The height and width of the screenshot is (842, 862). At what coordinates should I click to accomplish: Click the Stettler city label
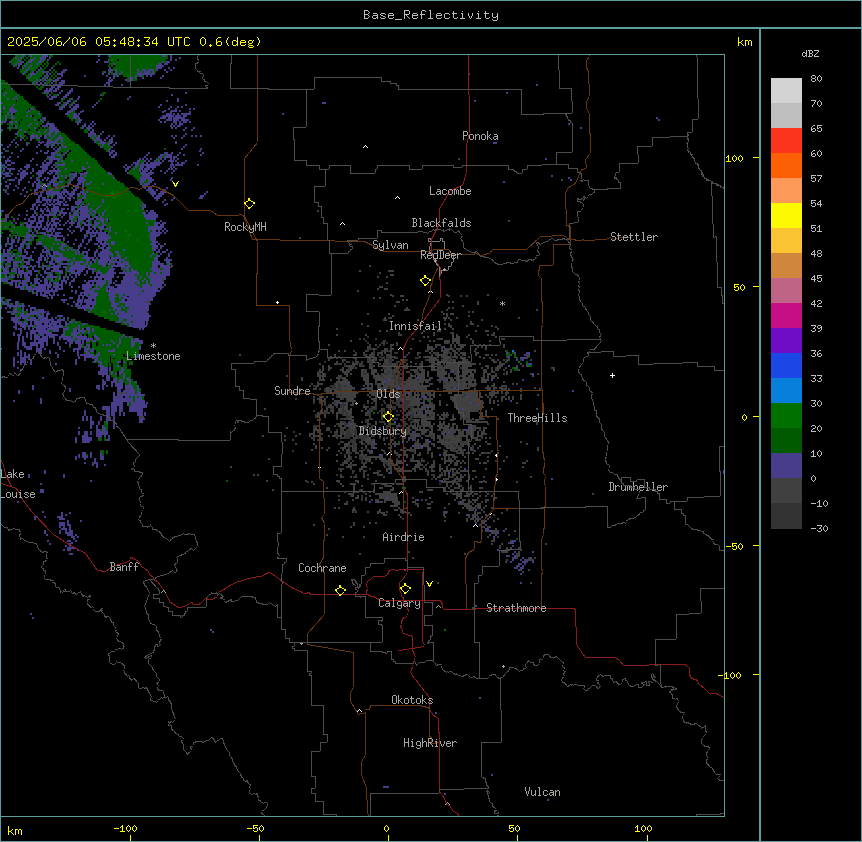pos(634,237)
